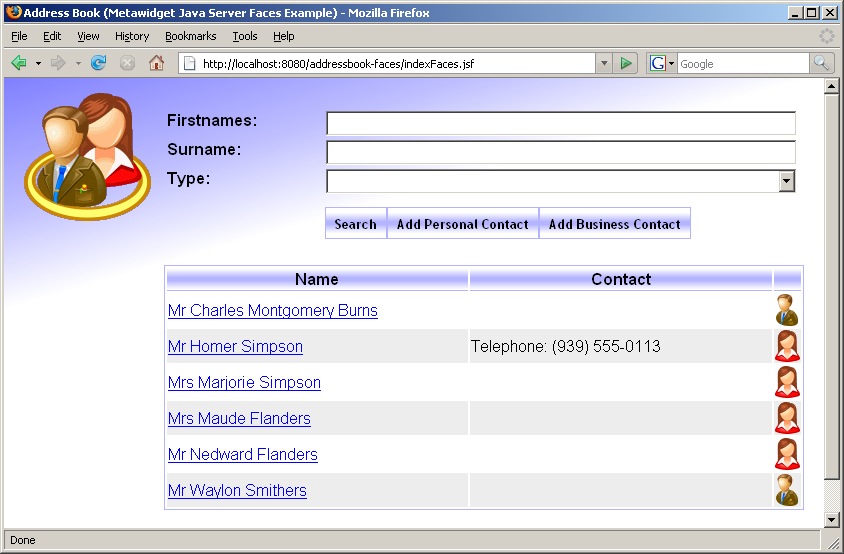Open the Tools menu
Screen dimensions: 844x554
[x=244, y=36]
